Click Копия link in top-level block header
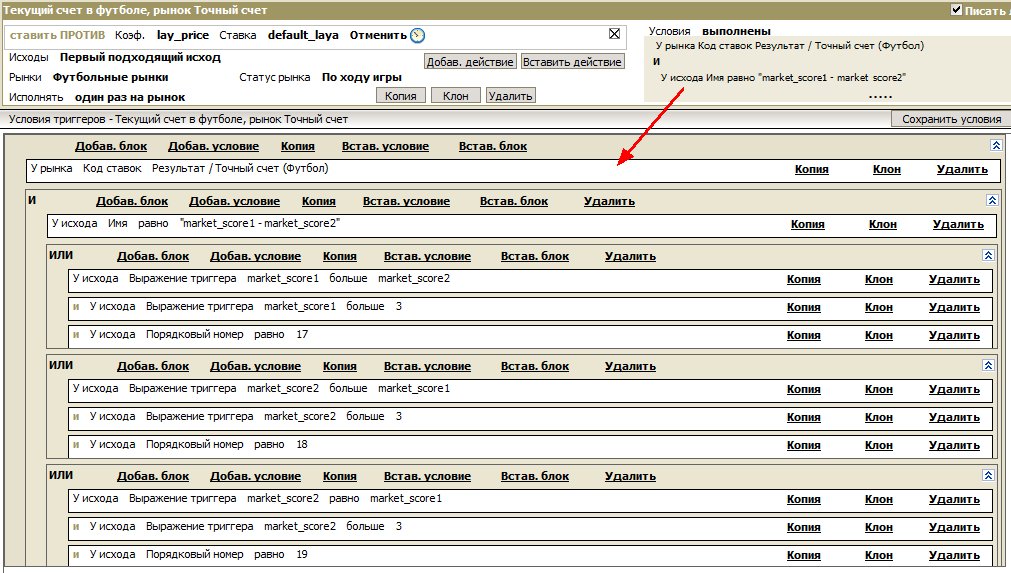Image resolution: width=1011 pixels, height=573 pixels. [x=298, y=146]
